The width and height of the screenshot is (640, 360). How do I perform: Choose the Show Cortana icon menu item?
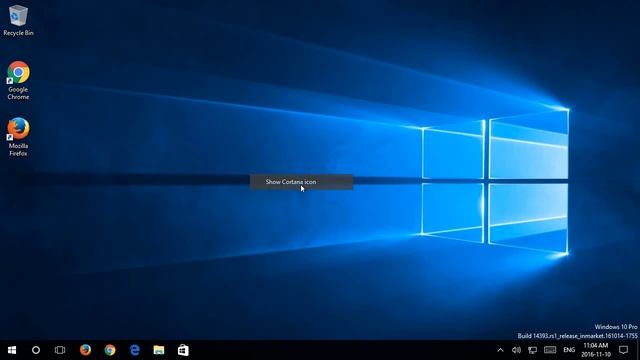tap(301, 182)
